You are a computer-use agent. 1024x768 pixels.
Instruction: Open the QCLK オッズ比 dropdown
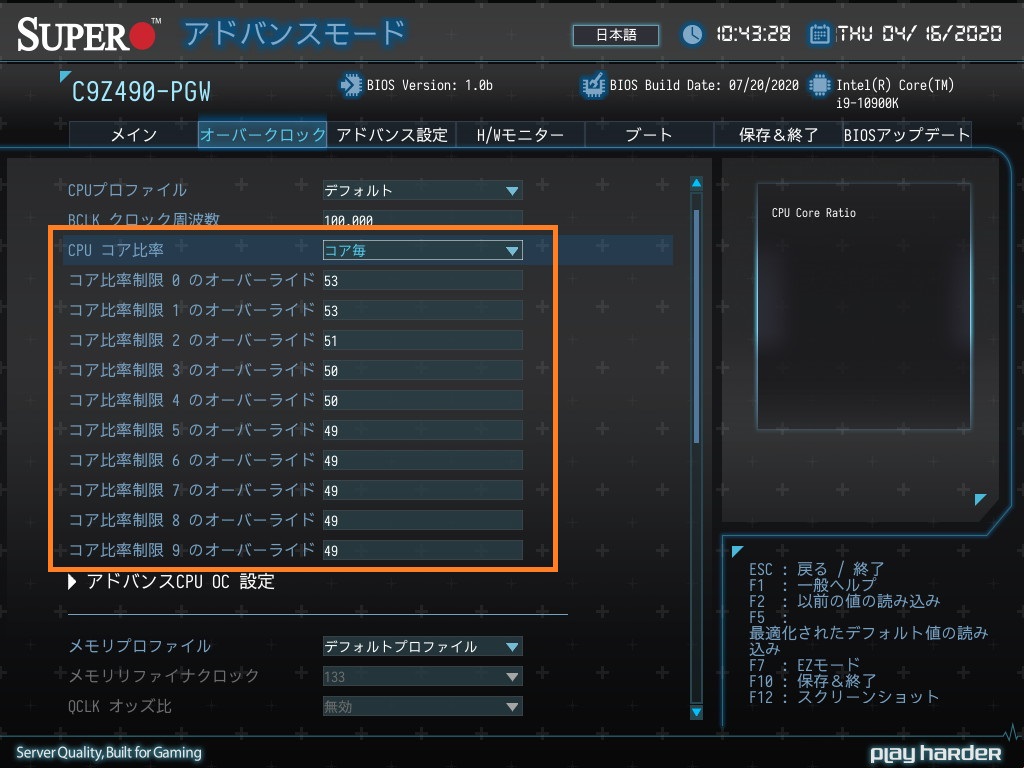pos(423,707)
